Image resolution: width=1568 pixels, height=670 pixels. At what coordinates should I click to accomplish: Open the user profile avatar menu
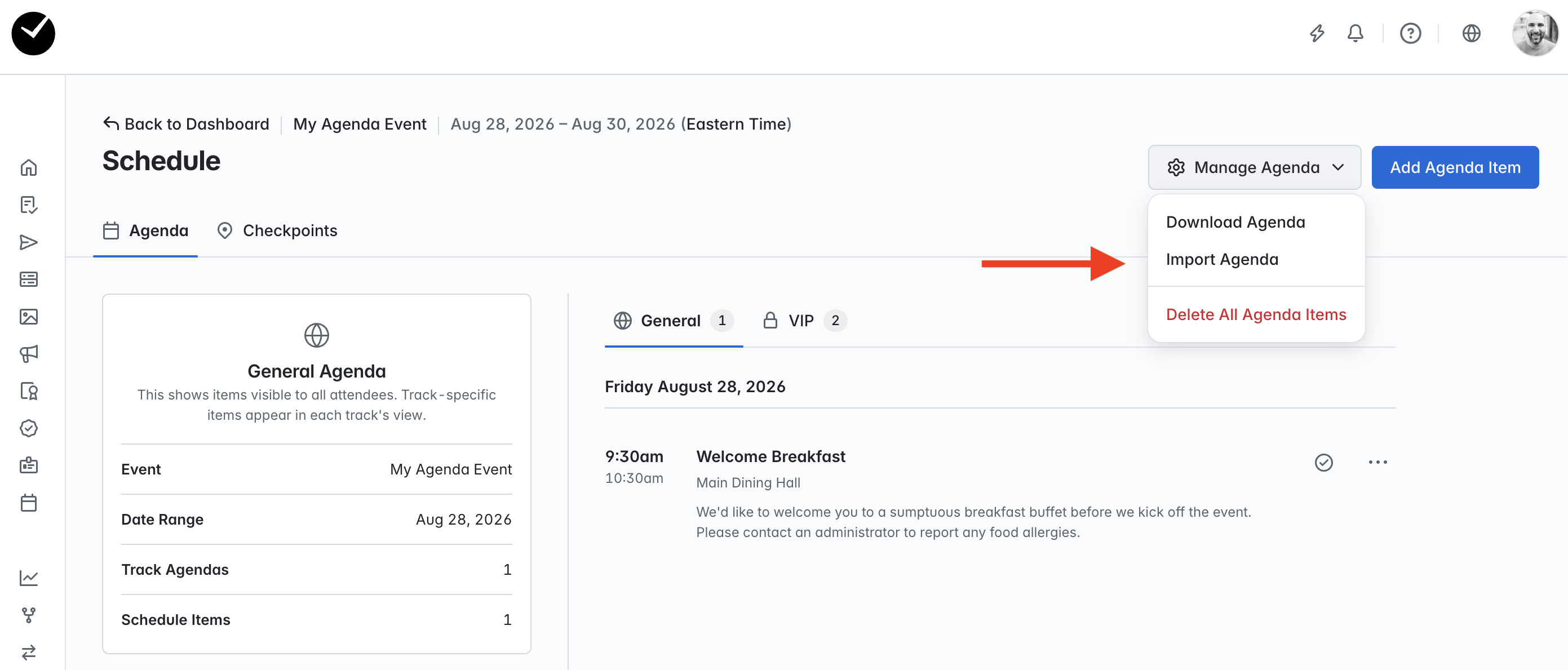1535,33
